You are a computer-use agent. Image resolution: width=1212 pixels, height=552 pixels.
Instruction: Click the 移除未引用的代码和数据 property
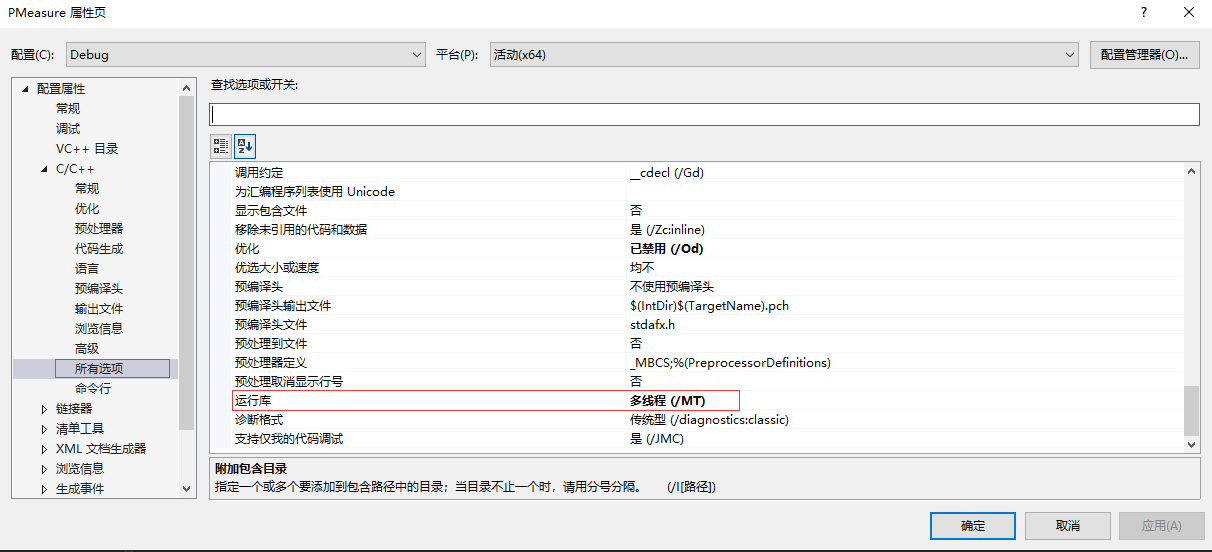click(x=301, y=230)
